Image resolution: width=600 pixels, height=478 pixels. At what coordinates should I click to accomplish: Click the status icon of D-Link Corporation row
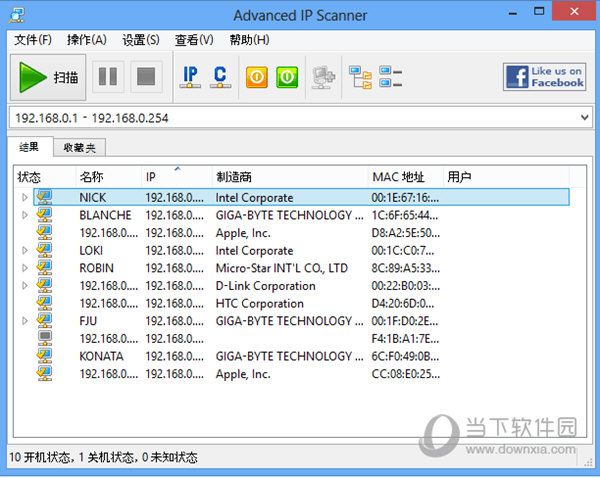(44, 285)
